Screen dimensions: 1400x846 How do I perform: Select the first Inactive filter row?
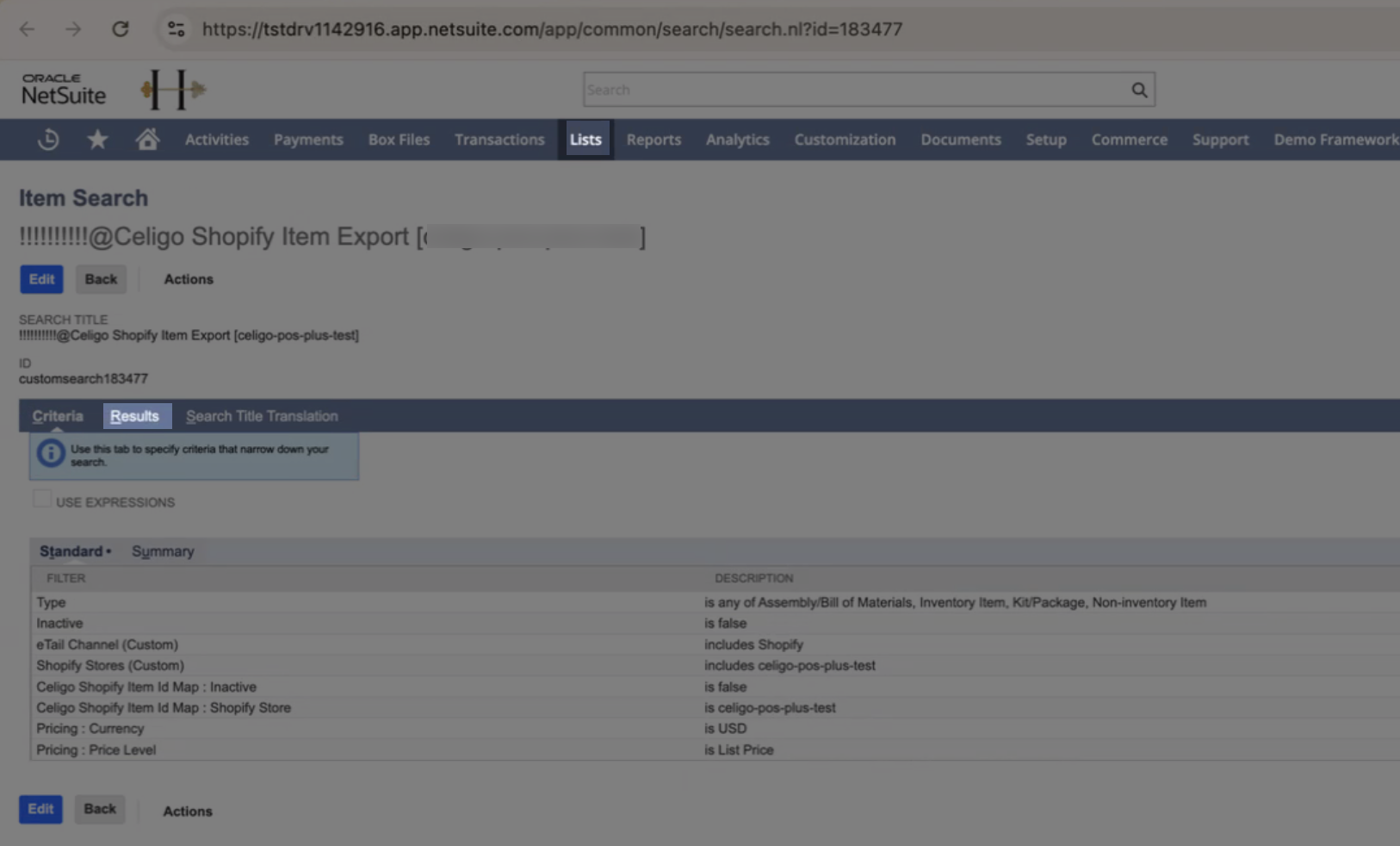coord(715,623)
